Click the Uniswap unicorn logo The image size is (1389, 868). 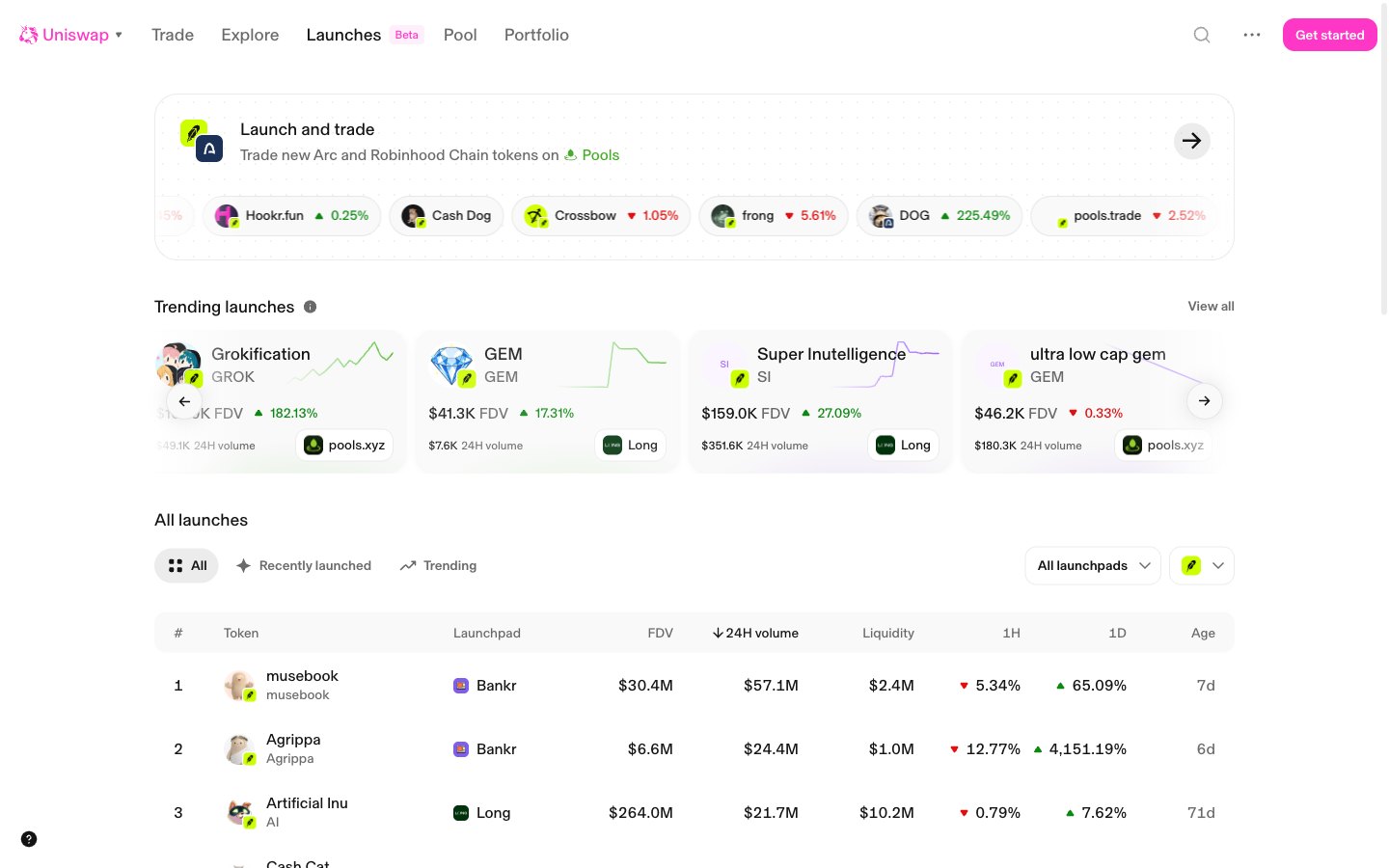29,35
